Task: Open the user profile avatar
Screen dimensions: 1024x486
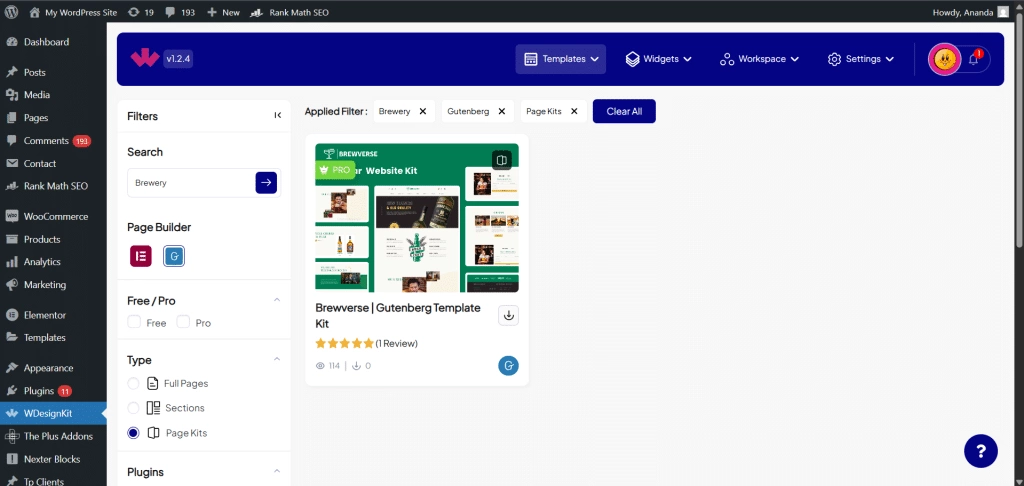Action: [944, 59]
